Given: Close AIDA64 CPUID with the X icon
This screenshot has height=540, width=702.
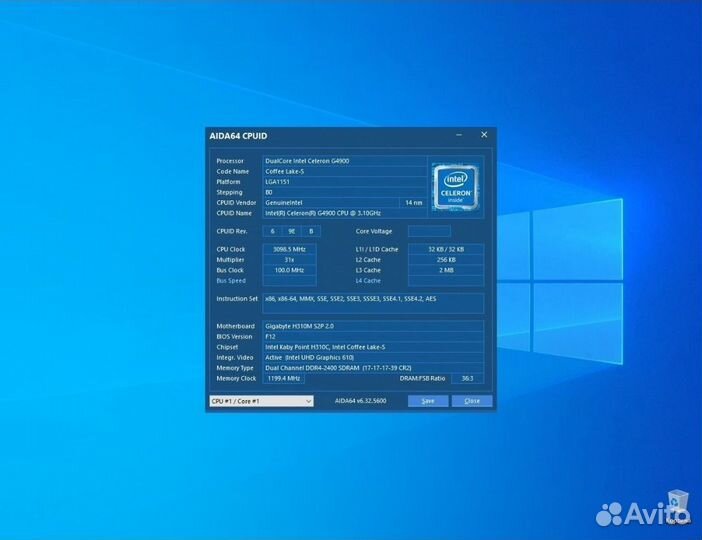Looking at the screenshot, I should [x=484, y=135].
